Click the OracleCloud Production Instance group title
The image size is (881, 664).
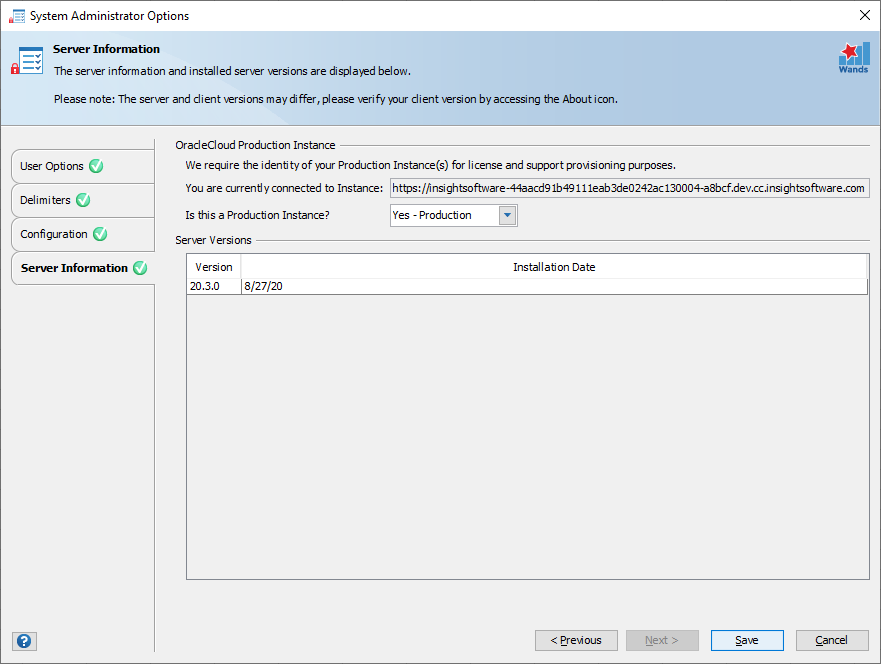tap(255, 145)
